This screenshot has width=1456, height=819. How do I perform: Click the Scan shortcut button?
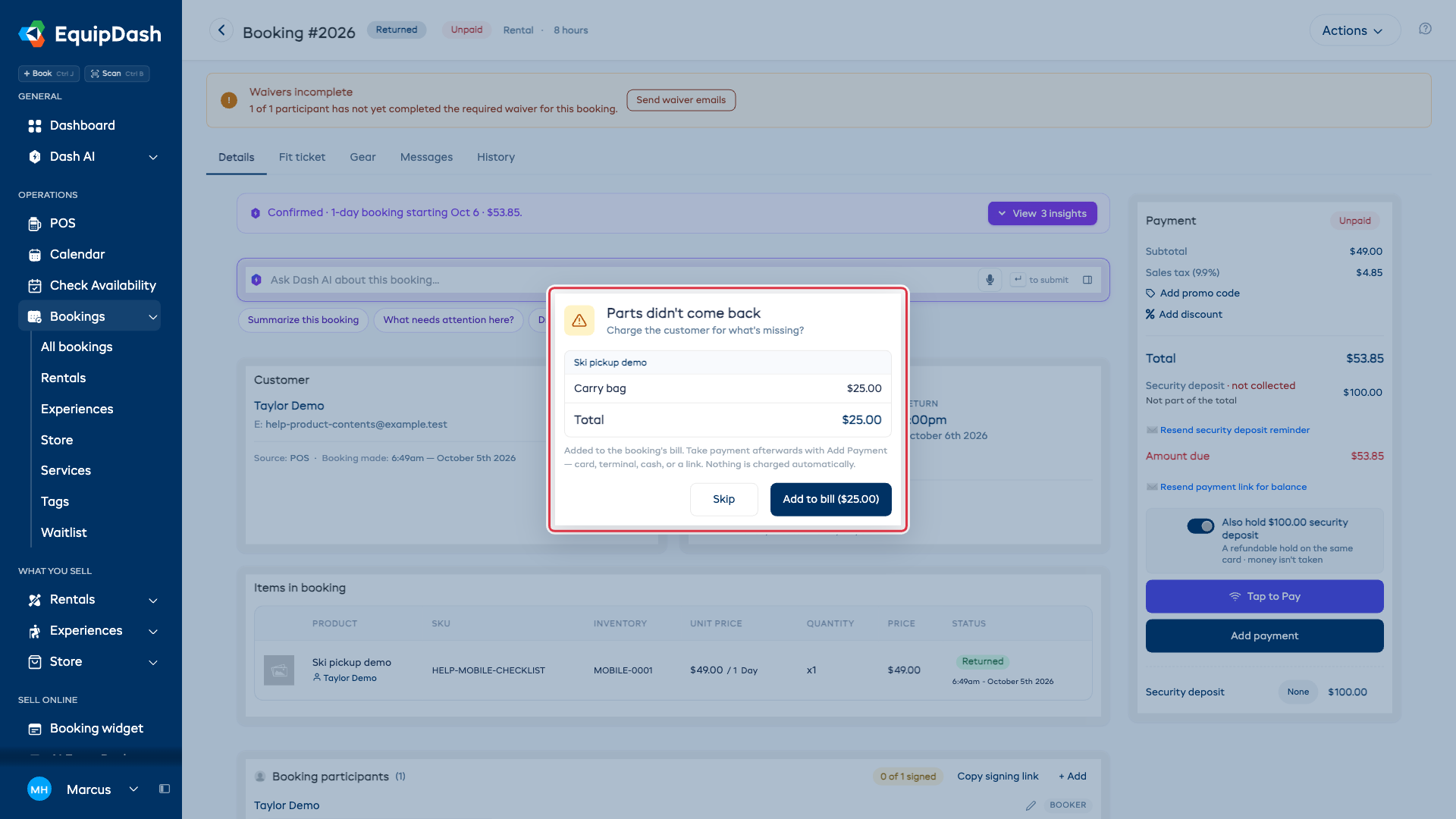(117, 74)
